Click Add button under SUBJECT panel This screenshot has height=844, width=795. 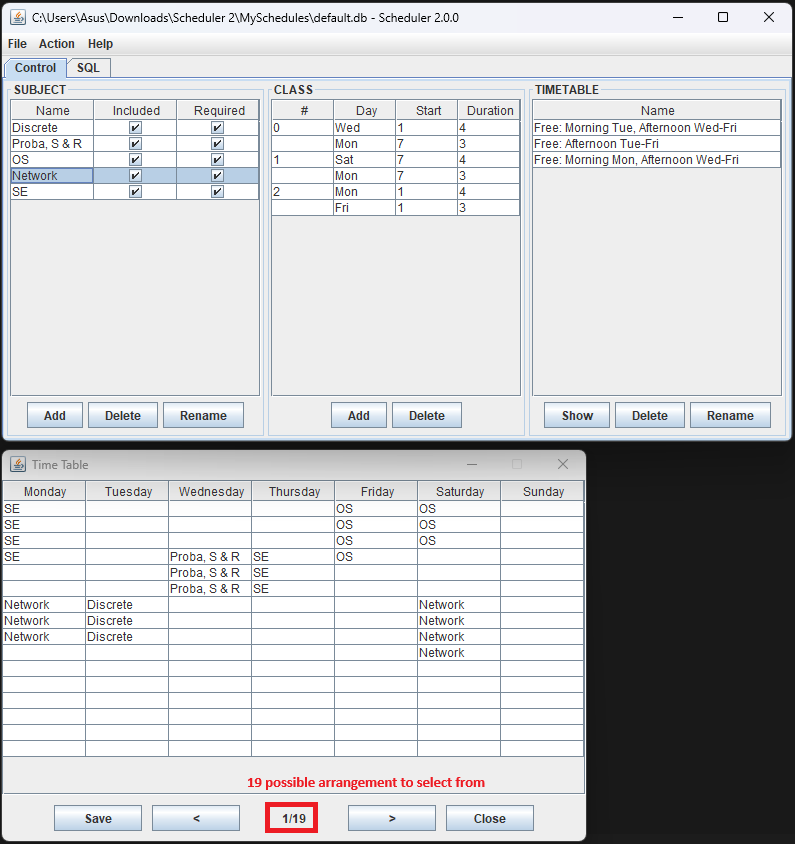click(x=55, y=416)
